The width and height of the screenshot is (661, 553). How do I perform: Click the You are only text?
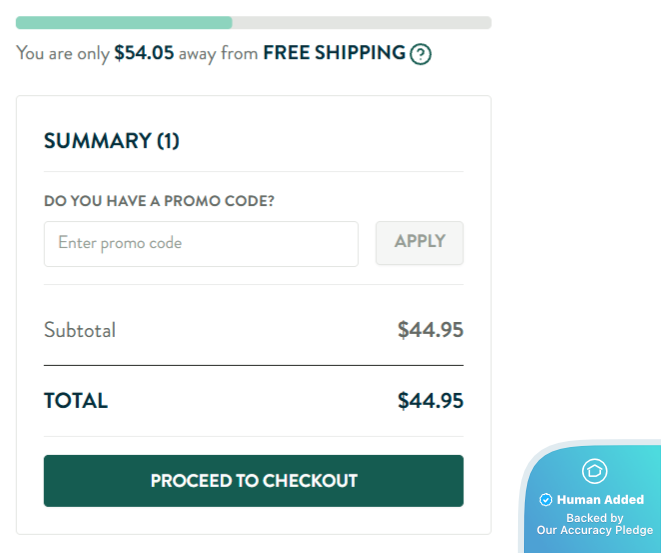(62, 53)
